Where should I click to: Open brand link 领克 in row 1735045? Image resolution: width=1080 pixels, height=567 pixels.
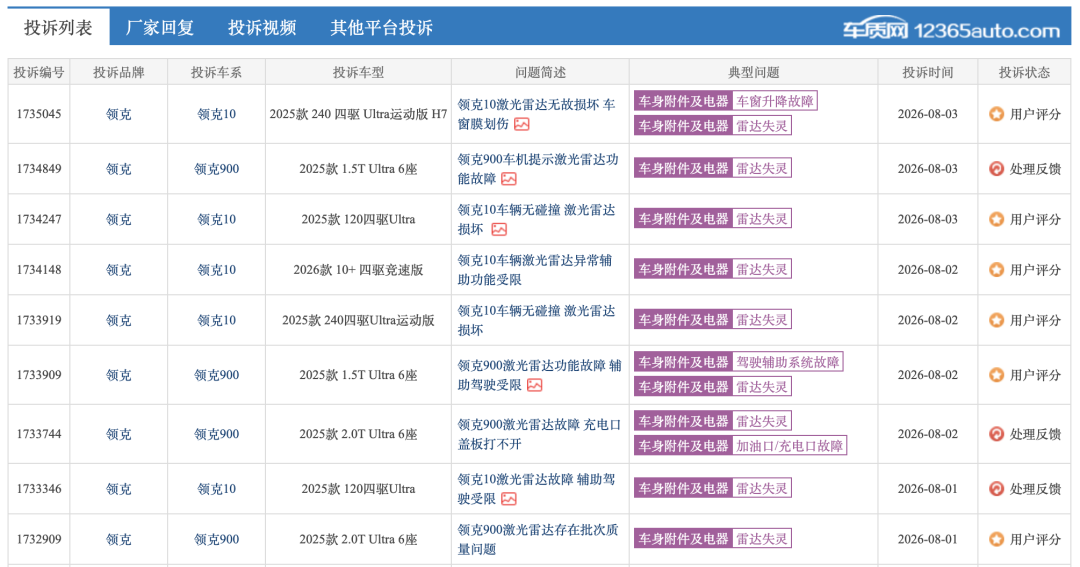tap(118, 114)
